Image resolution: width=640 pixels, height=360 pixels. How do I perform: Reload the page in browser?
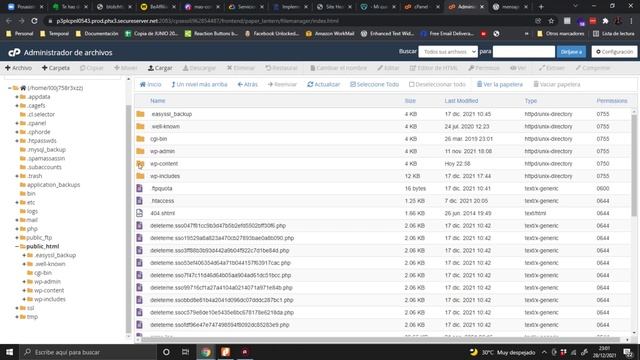(34, 21)
